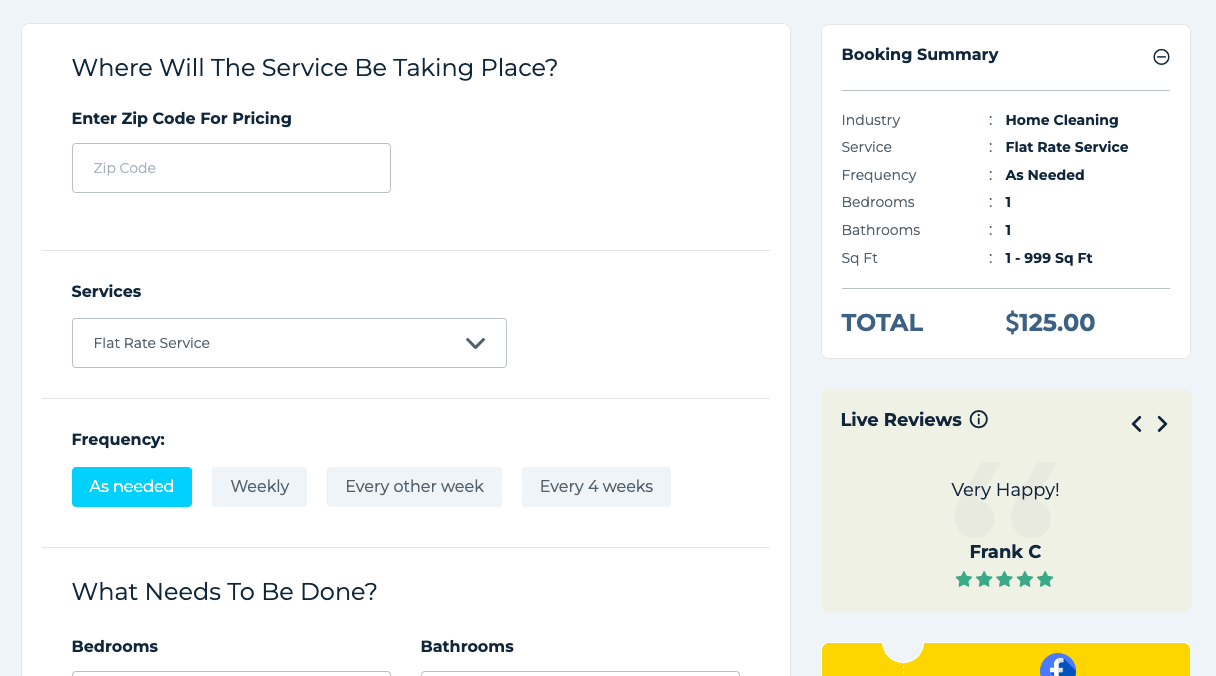
Task: Click the Booking Summary heading
Action: click(x=920, y=55)
